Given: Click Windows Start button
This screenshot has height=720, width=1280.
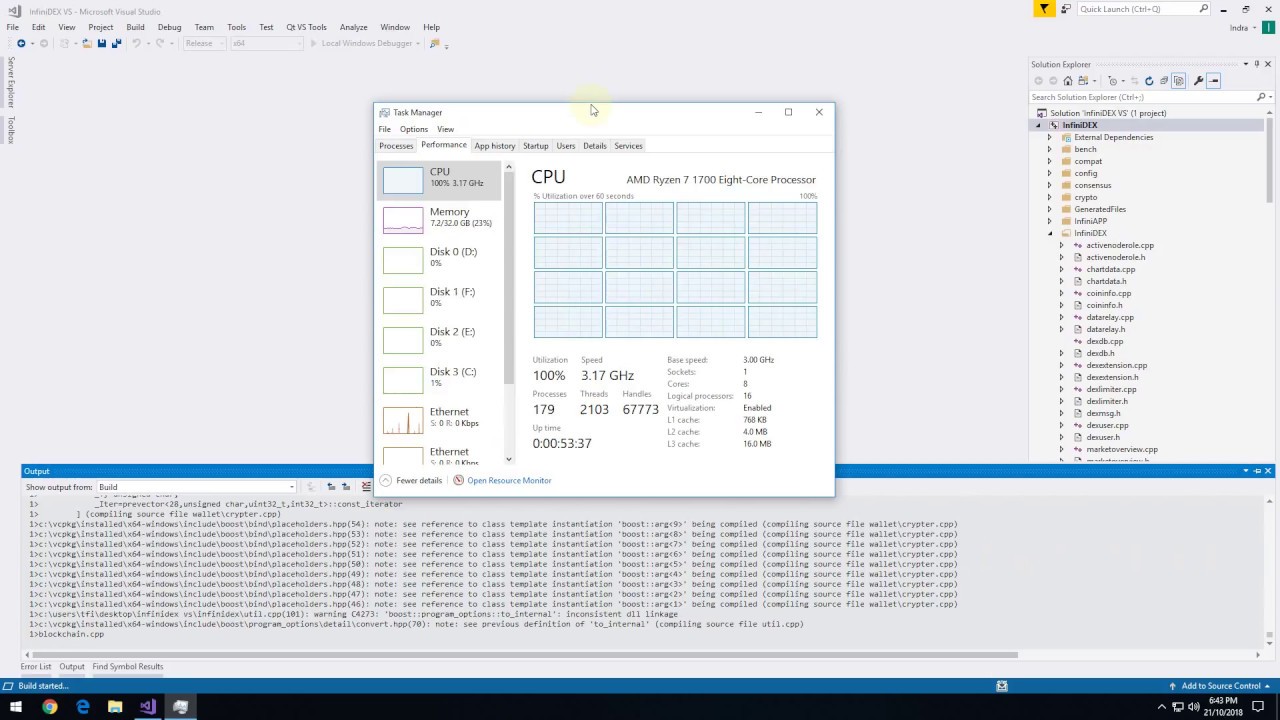Looking at the screenshot, I should [x=16, y=707].
